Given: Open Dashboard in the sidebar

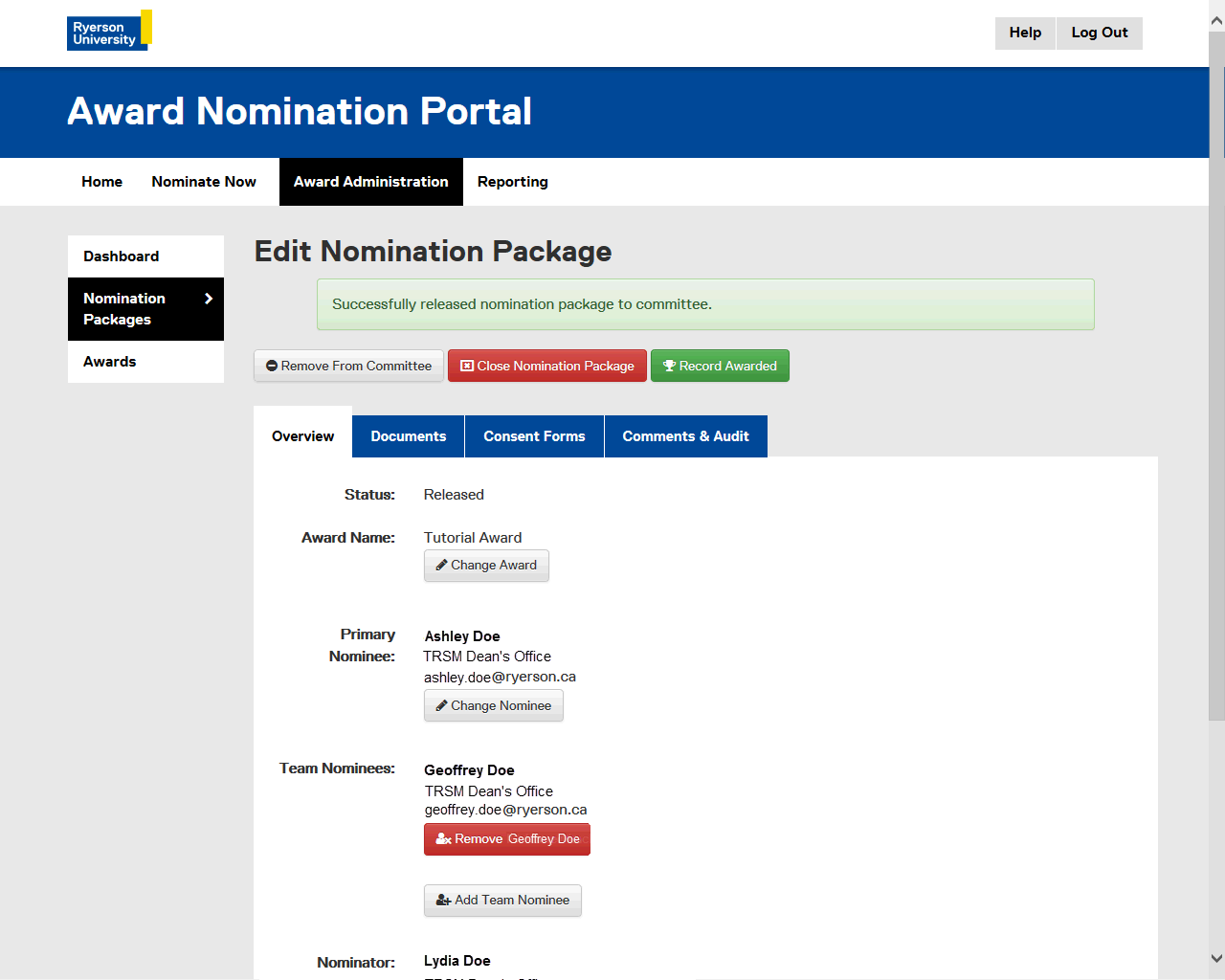Looking at the screenshot, I should tap(122, 256).
